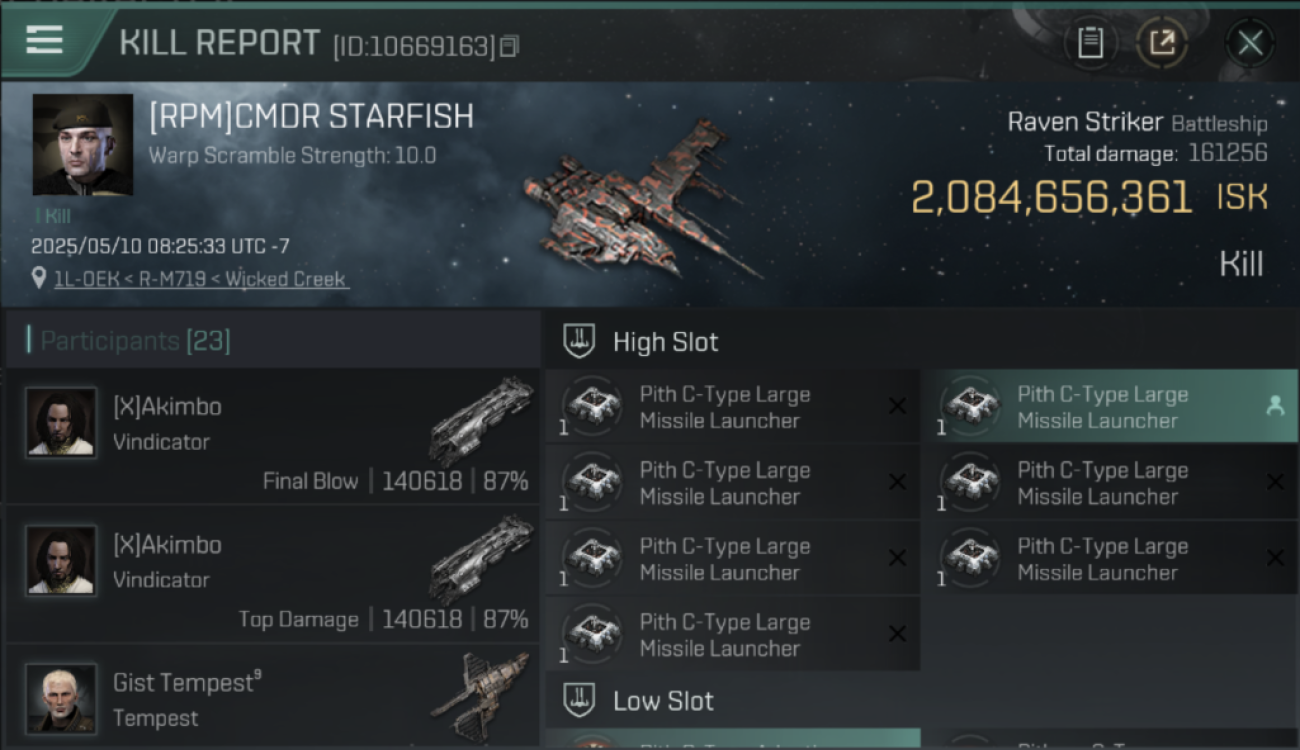Viewport: 1300px width, 750px height.
Task: Click the Tempest ship icon
Action: pyautogui.click(x=481, y=695)
